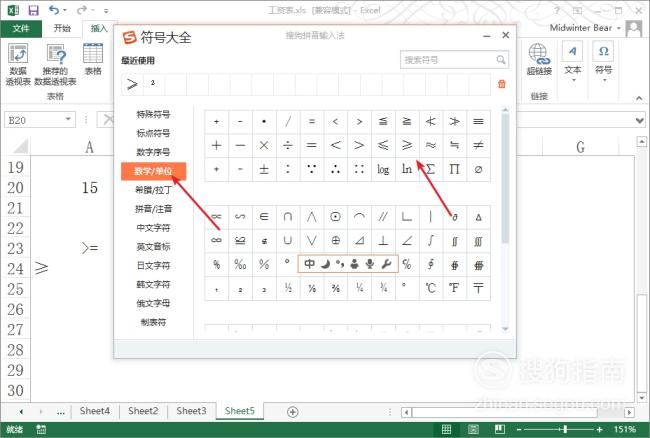
Task: Insert the Σ summation symbol
Action: [x=431, y=169]
